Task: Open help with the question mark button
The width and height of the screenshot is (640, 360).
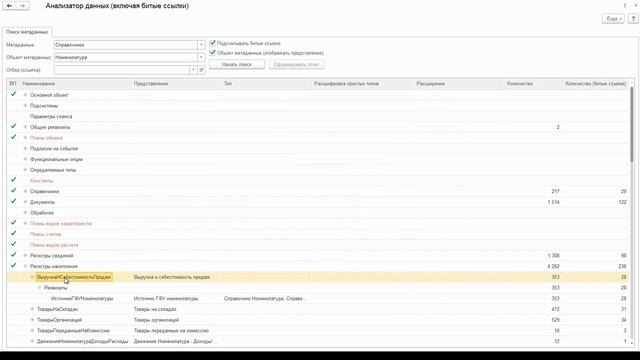Action: 633,19
